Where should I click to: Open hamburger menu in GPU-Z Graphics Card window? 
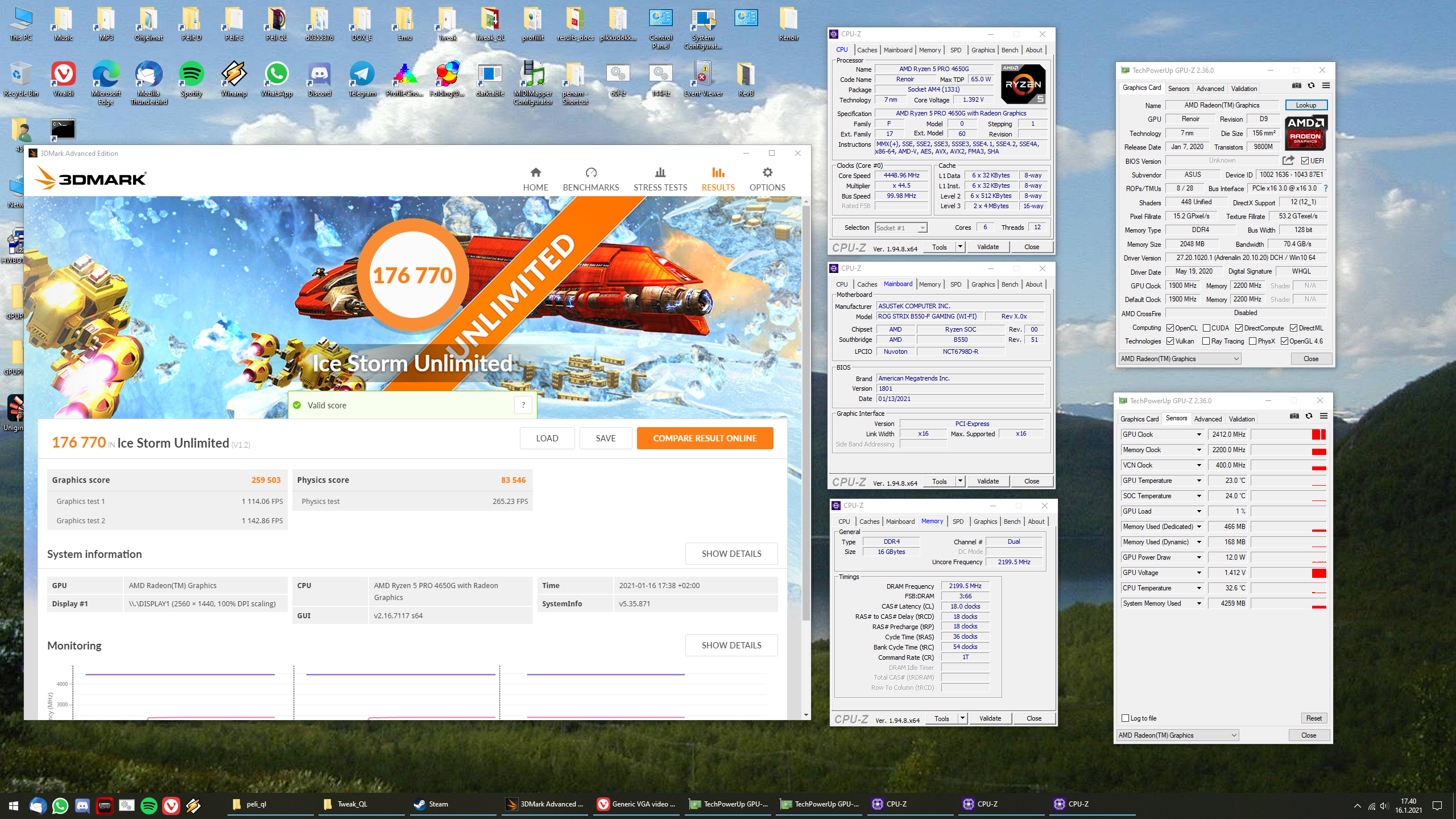click(1326, 86)
